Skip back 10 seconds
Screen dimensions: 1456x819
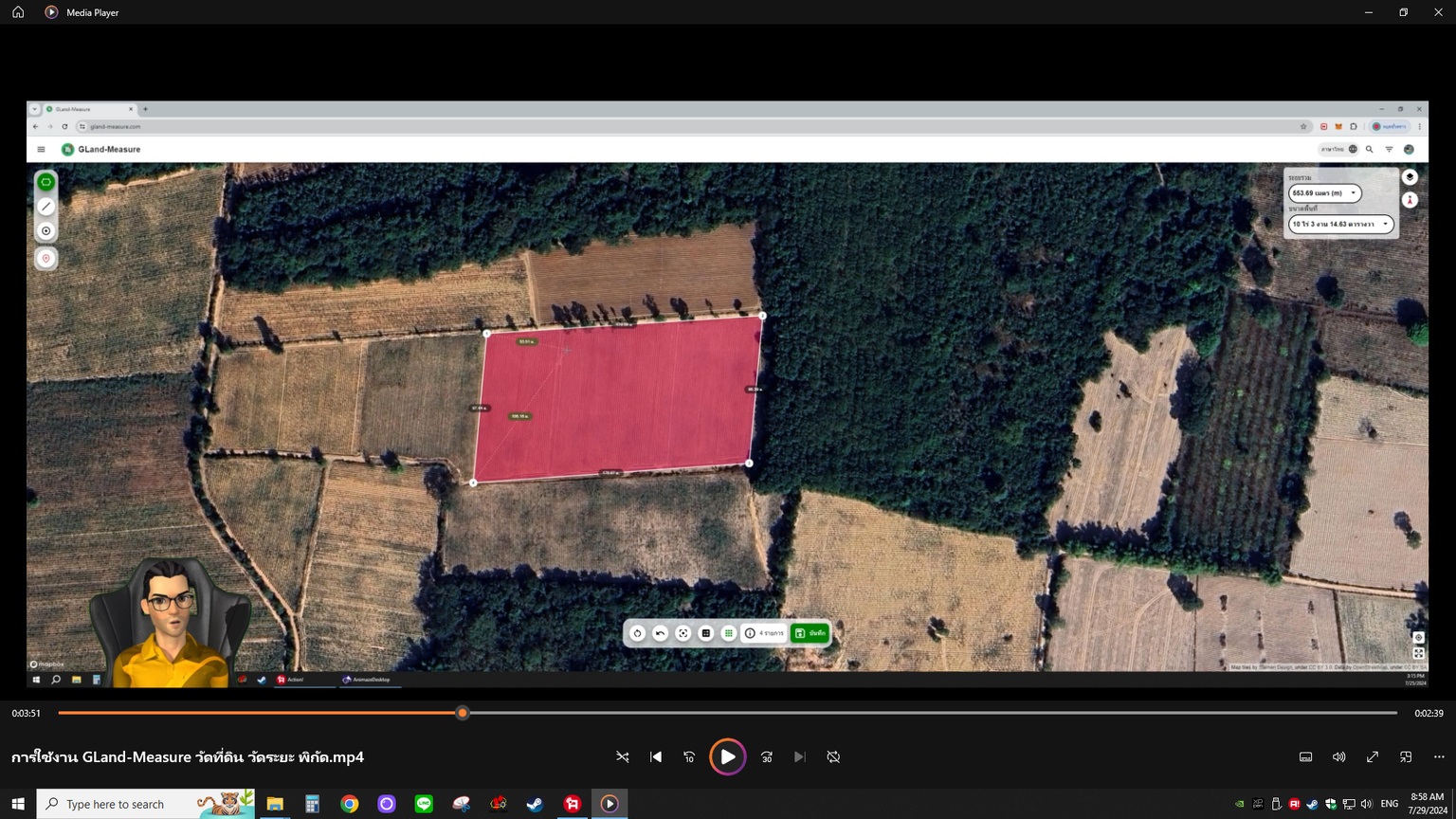click(689, 756)
